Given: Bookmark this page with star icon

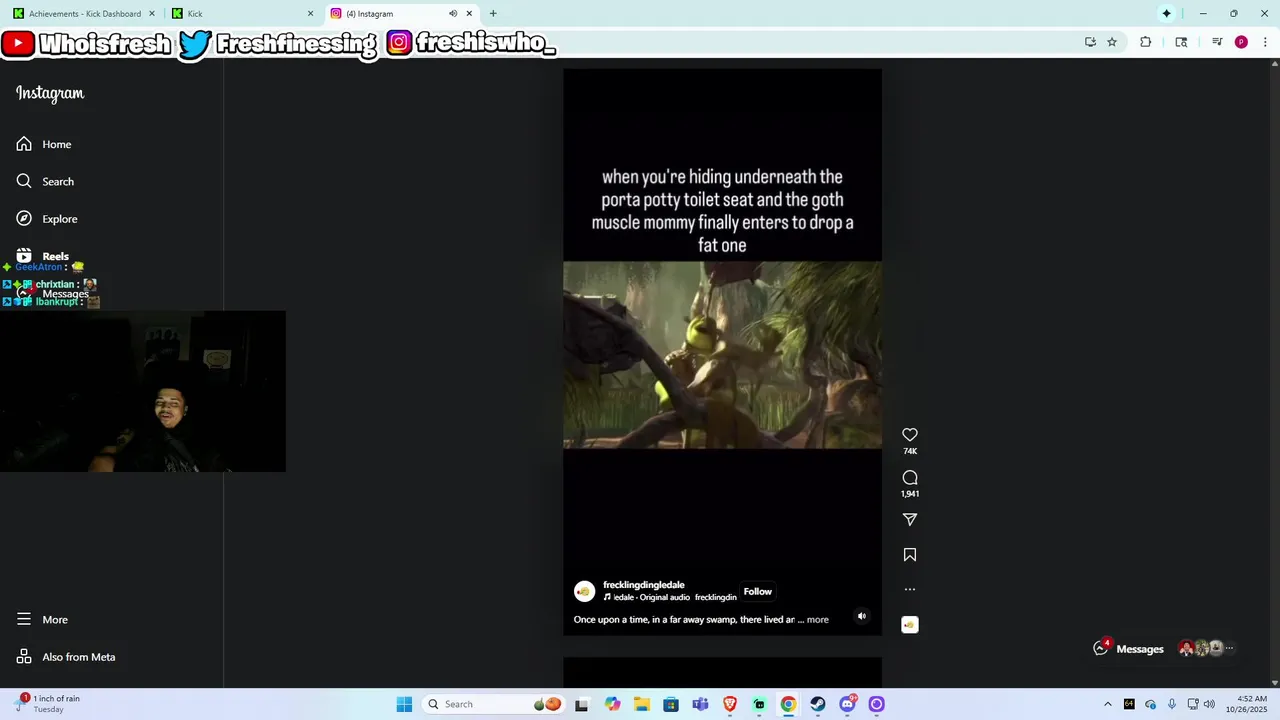Looking at the screenshot, I should point(1112,42).
